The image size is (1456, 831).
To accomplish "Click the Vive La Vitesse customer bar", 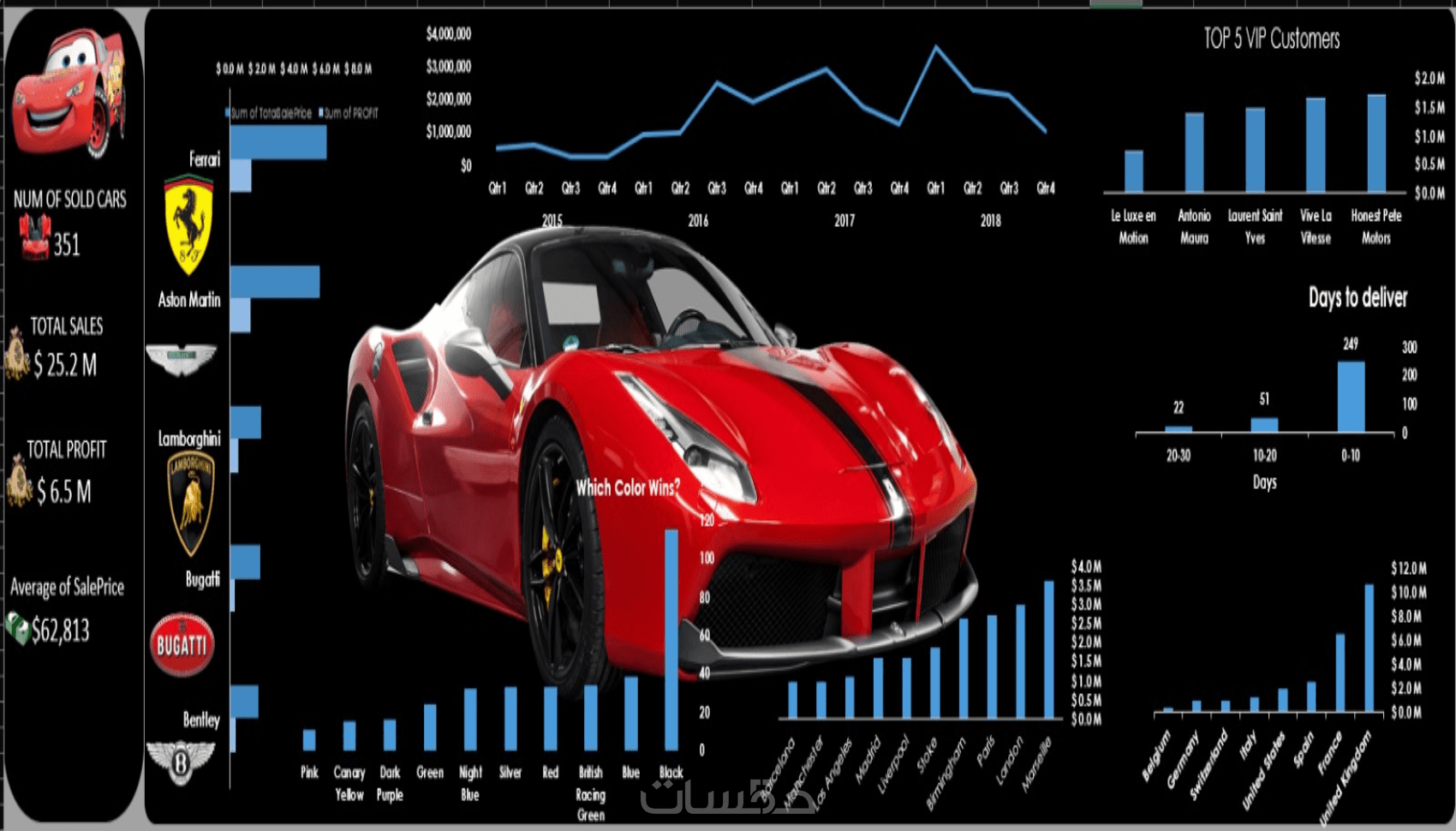I will click(1316, 145).
